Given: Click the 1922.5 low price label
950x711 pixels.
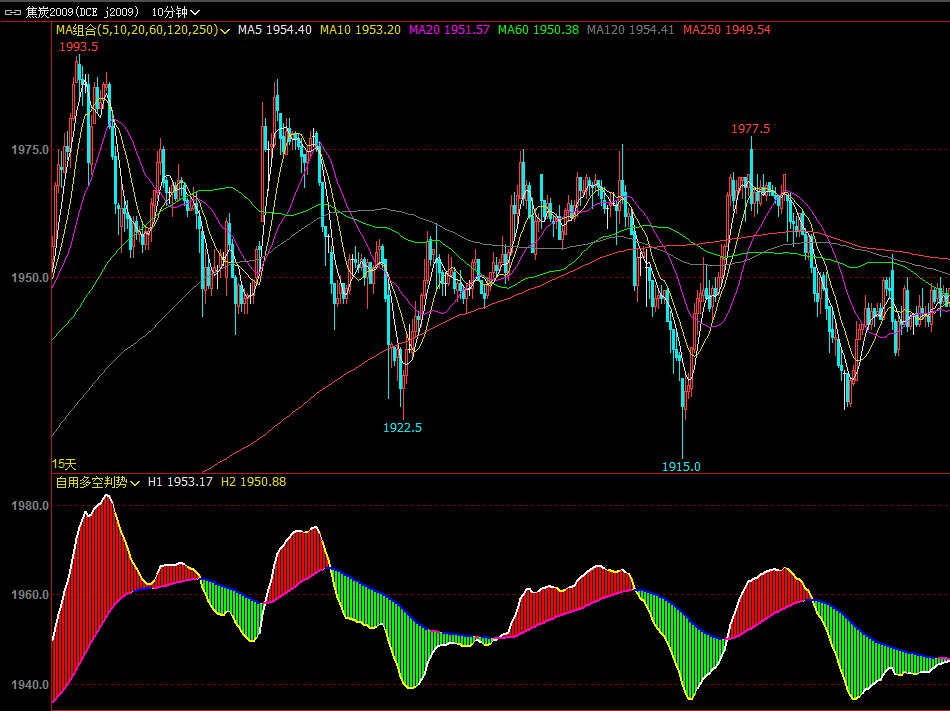Looking at the screenshot, I should 402,428.
